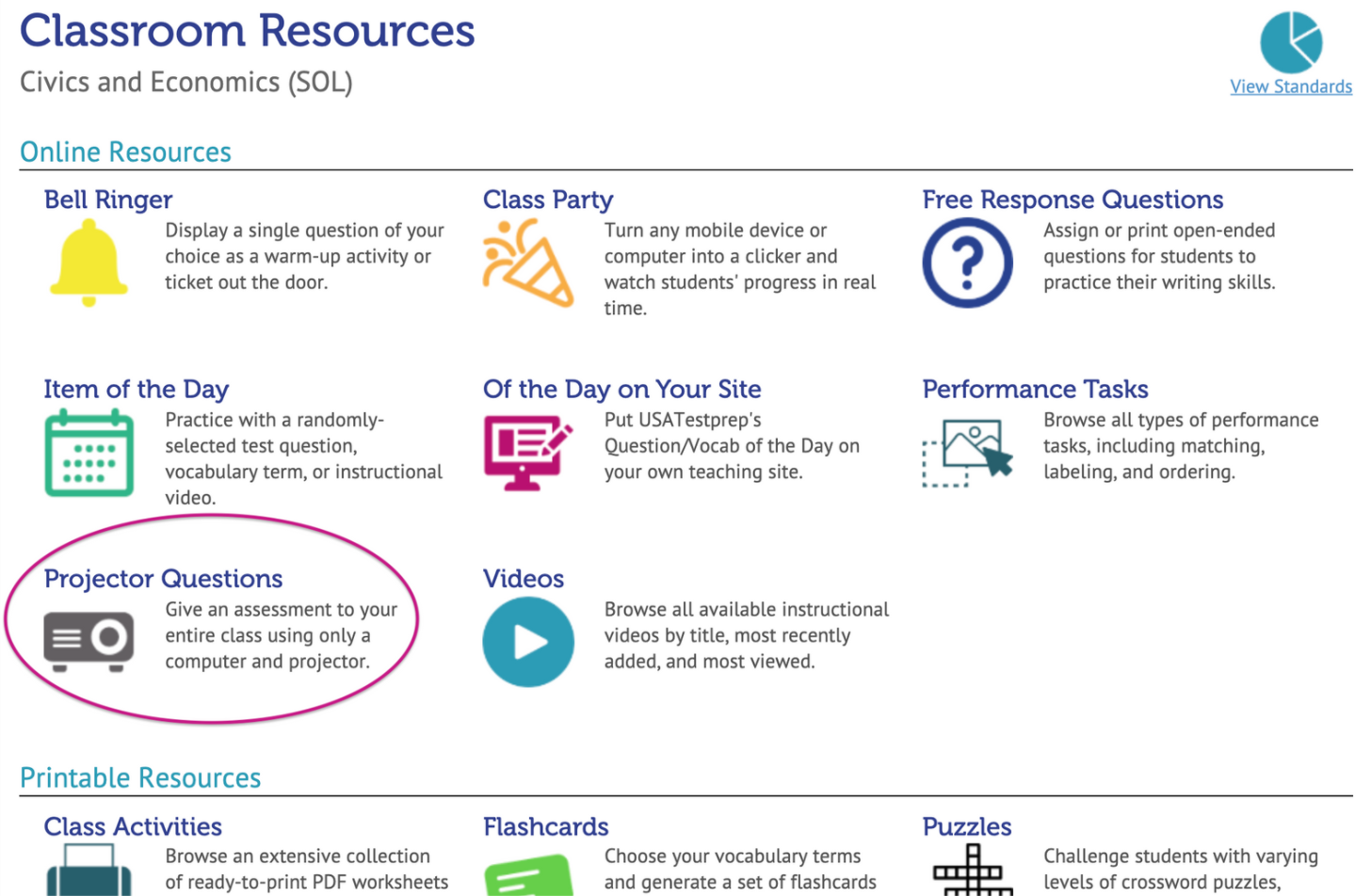The image size is (1371, 896).
Task: Click text 'Give an assessment to your'
Action: 282,610
